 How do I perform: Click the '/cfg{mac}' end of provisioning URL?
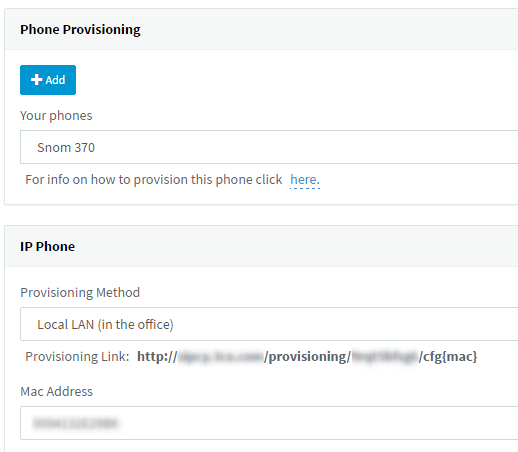click(448, 357)
